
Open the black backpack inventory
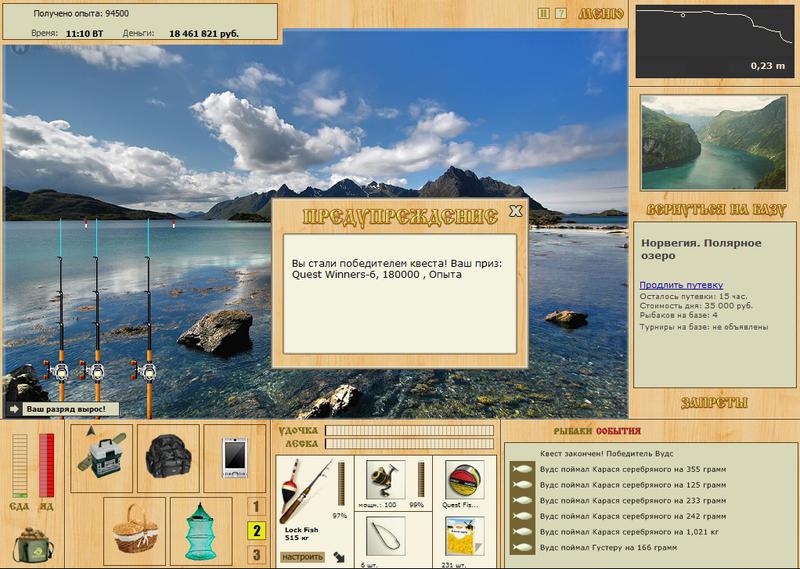pos(168,458)
